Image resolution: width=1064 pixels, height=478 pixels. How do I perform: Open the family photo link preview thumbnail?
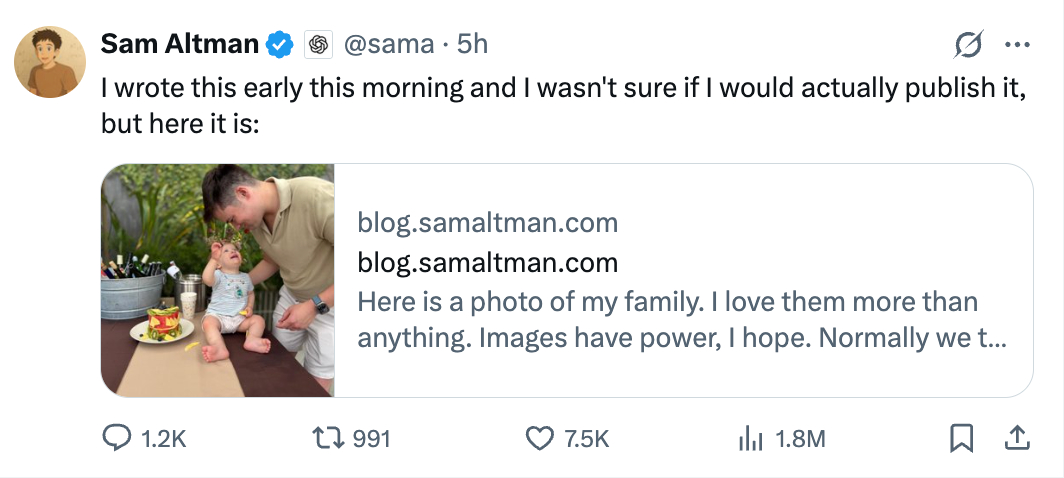(x=218, y=280)
